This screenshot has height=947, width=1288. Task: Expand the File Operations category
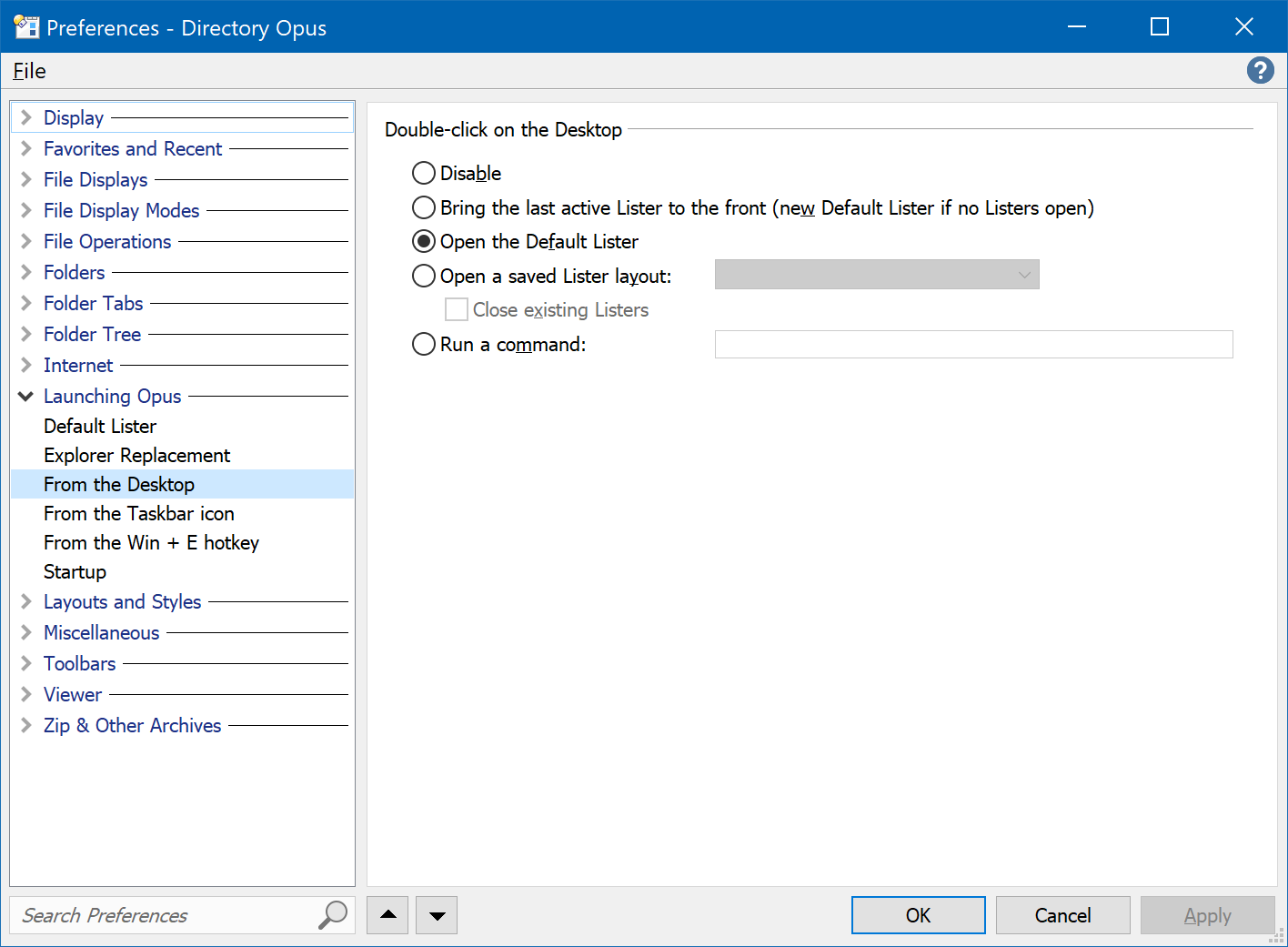coord(26,241)
